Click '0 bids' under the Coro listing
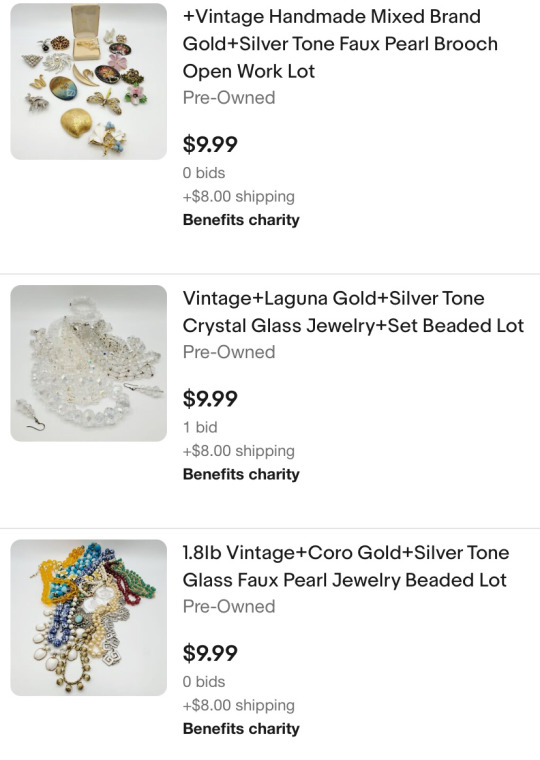540x760 pixels. (204, 682)
